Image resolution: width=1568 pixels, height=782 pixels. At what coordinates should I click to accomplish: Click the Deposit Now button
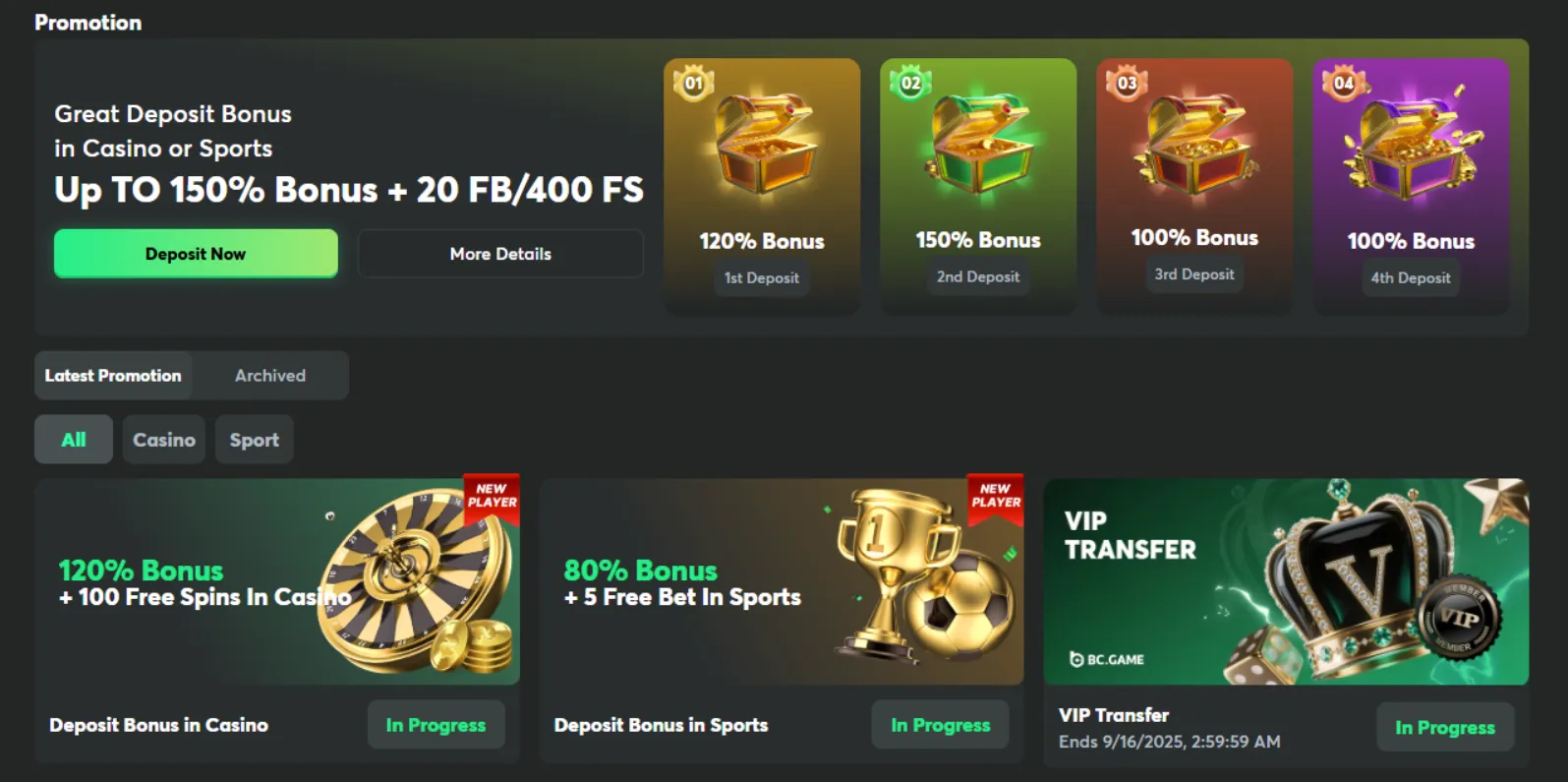coord(196,254)
